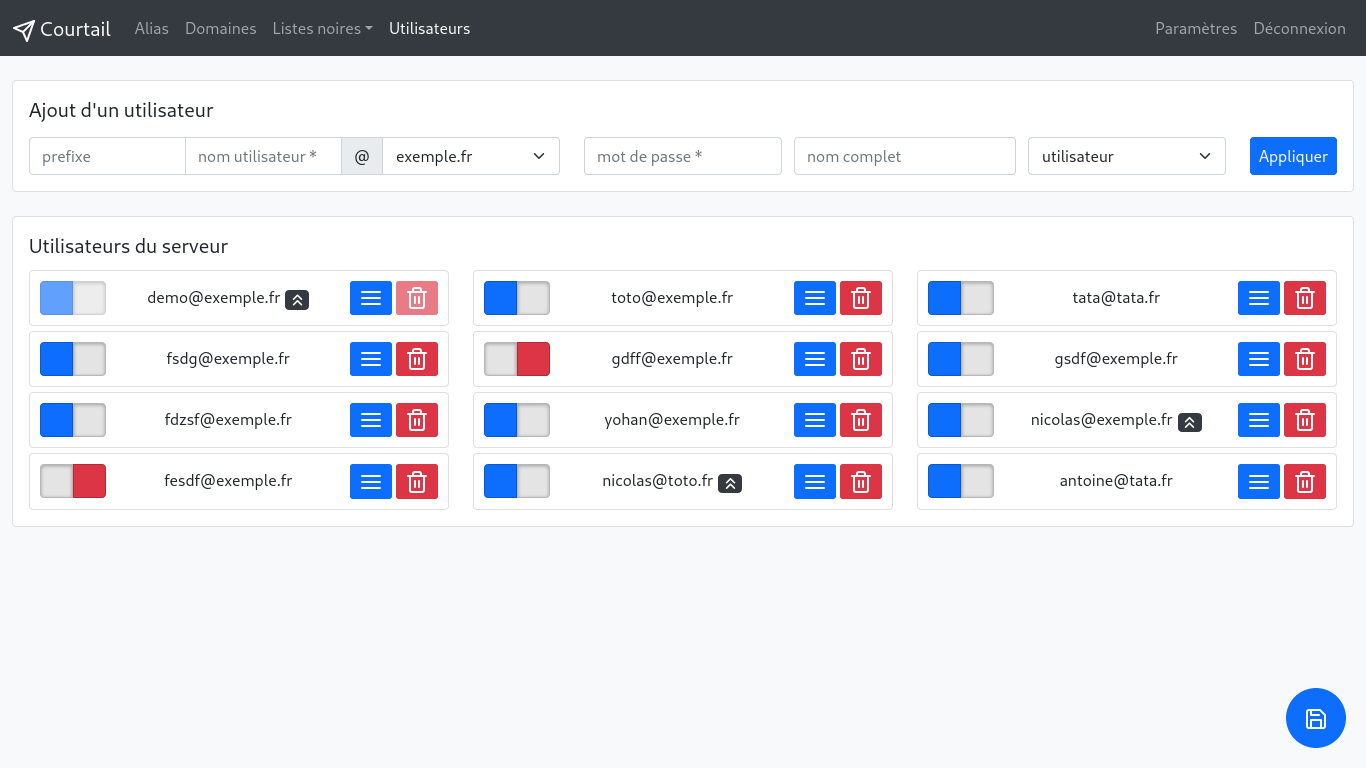Click admin chevron badge next to demo@exemple.fr
The height and width of the screenshot is (768, 1366).
(x=297, y=299)
